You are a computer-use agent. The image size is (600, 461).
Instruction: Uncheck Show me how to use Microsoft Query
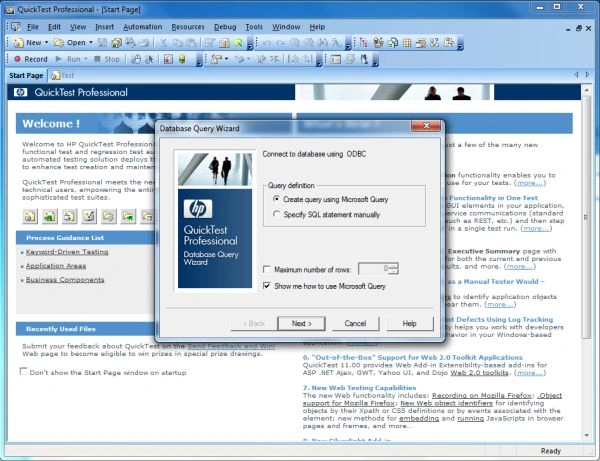click(x=267, y=286)
